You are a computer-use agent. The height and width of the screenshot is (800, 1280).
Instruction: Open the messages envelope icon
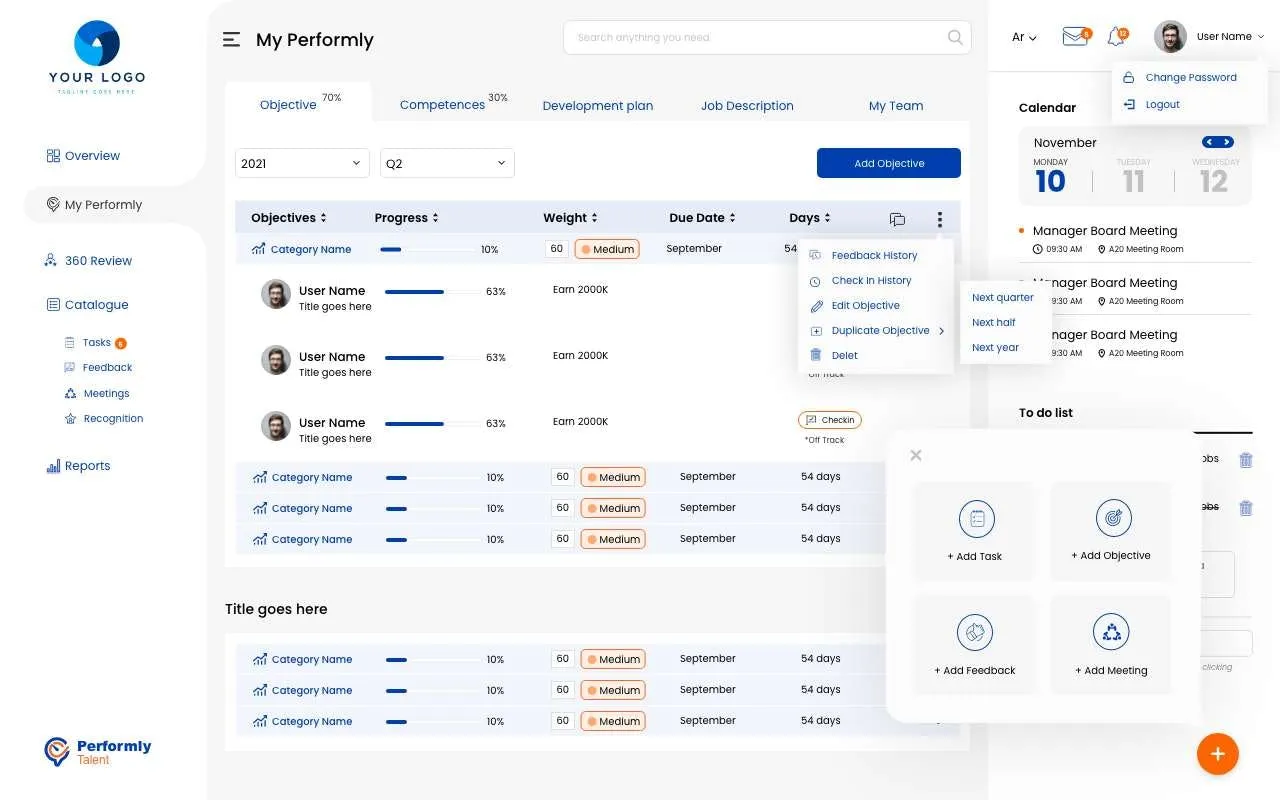[1074, 36]
